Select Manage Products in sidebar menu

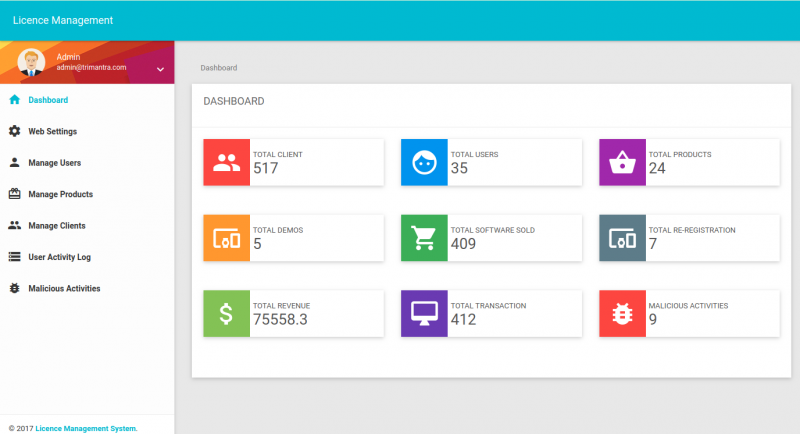pos(60,194)
